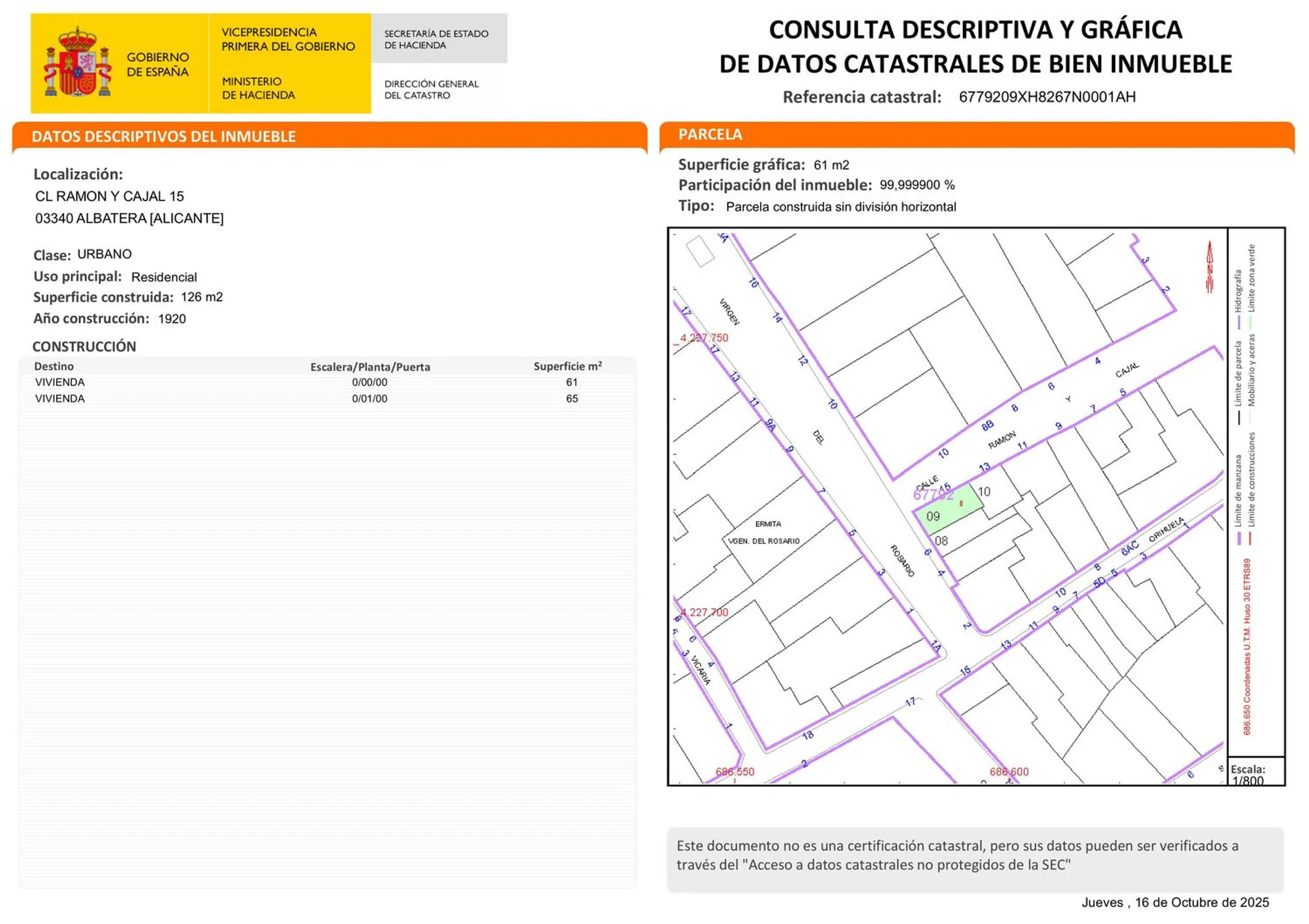
Task: Select the PARCELA section header
Action: [x=710, y=134]
